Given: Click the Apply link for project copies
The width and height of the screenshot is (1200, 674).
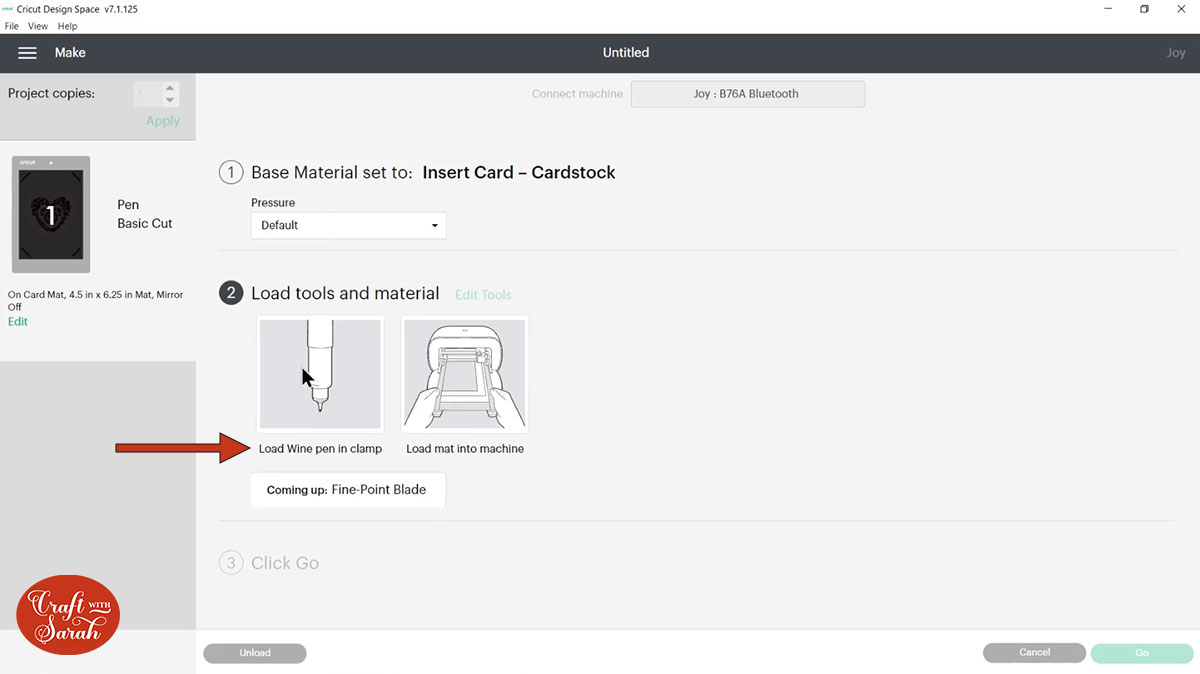Looking at the screenshot, I should (163, 120).
